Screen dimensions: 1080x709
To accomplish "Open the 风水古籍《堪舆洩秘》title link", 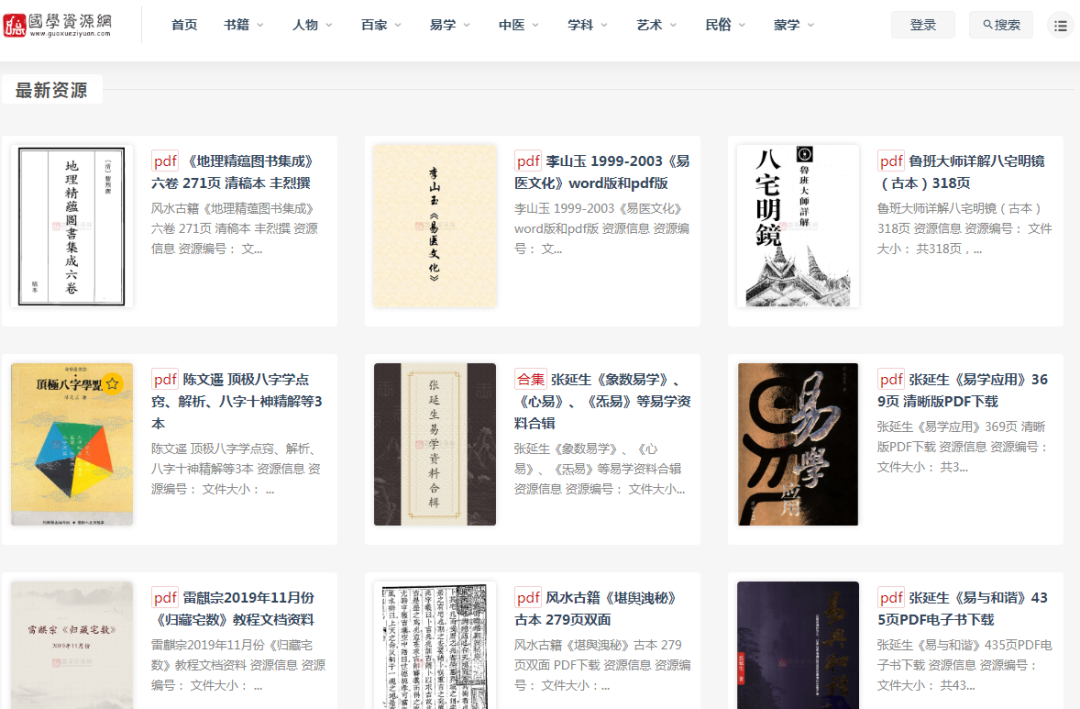I will click(x=596, y=608).
